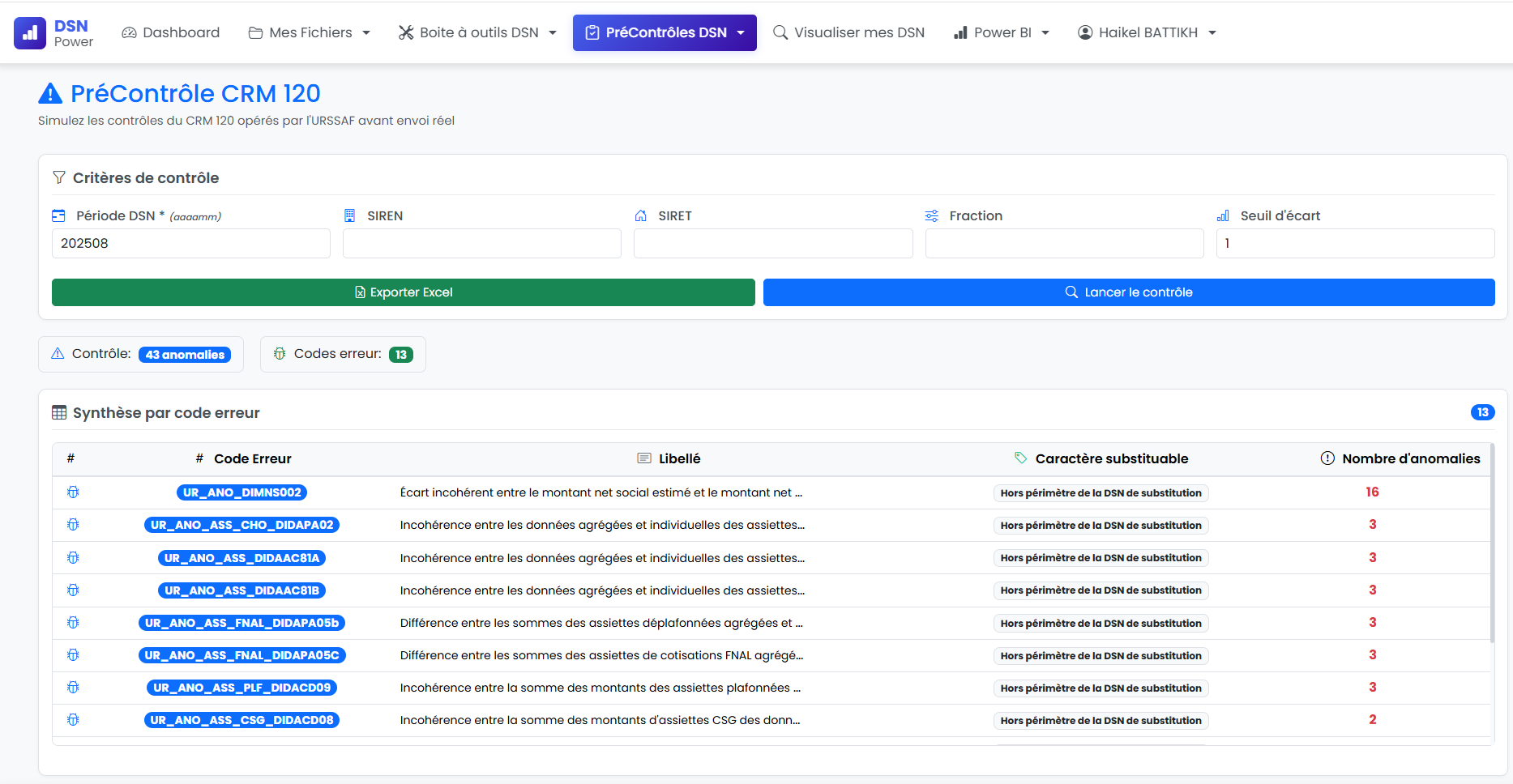The image size is (1513, 784).
Task: Click the filter icon next to Critères de contrôle
Action: pyautogui.click(x=59, y=177)
